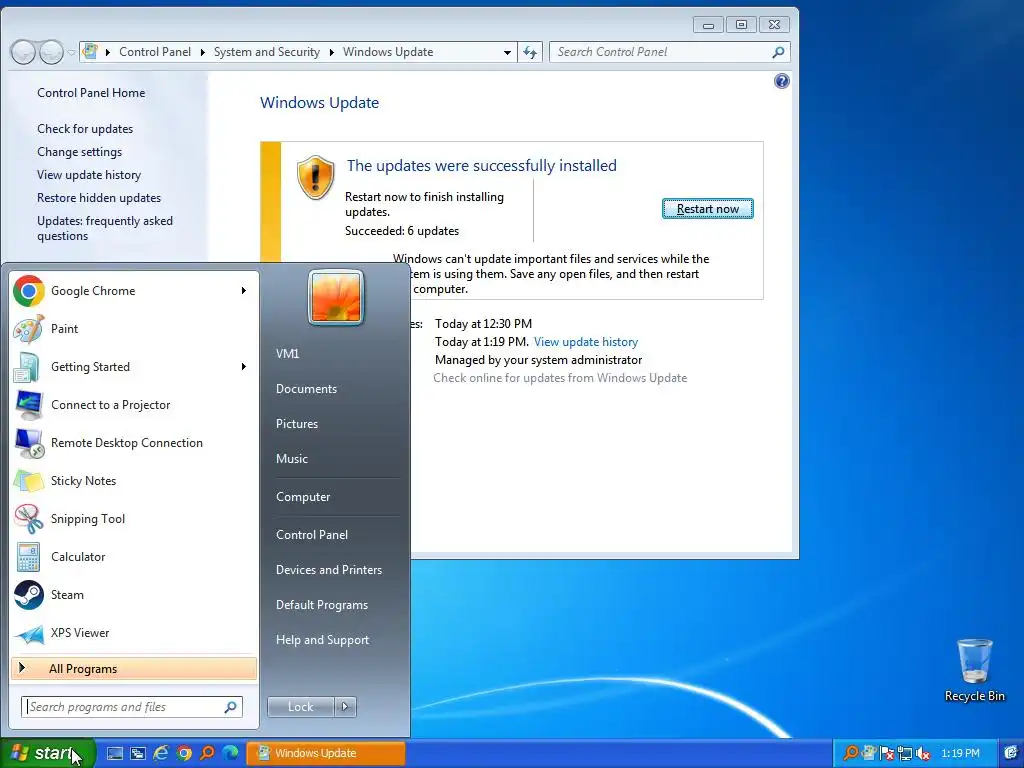Click Restore hidden updates
Screen dimensions: 1024x768
(x=99, y=198)
